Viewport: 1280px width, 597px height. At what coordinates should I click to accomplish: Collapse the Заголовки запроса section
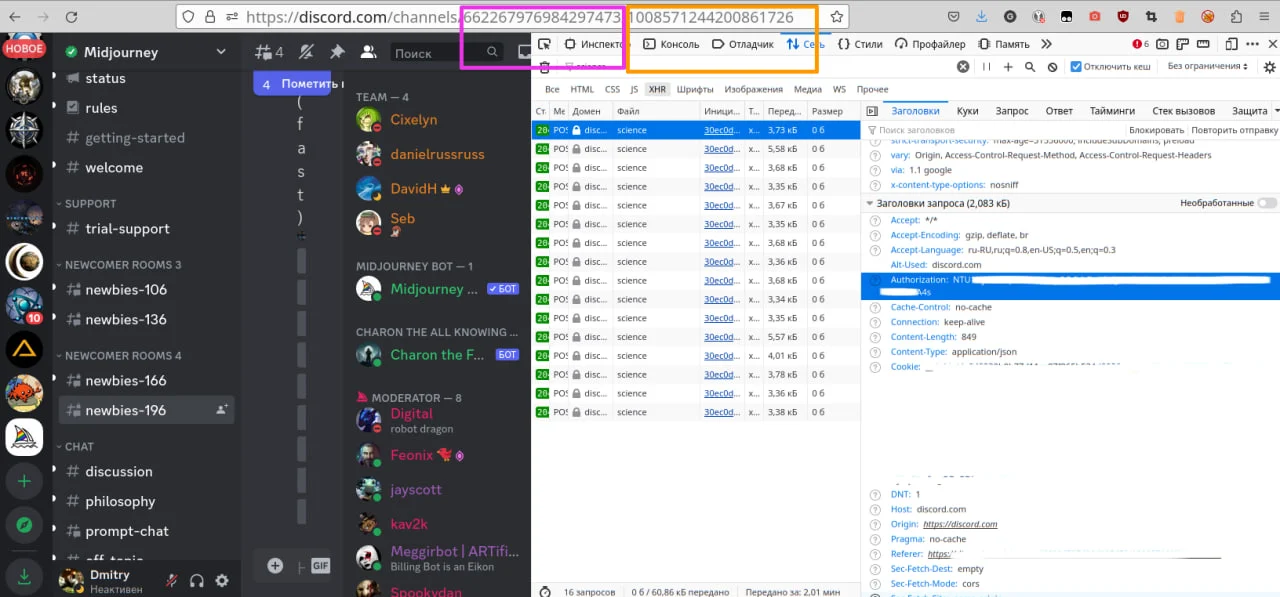pos(870,203)
